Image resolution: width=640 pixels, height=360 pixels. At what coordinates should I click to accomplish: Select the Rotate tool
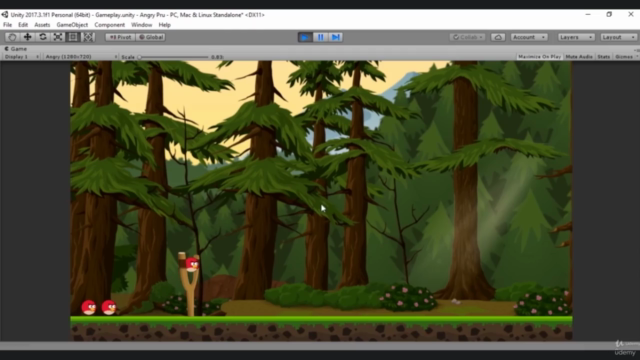pyautogui.click(x=42, y=37)
